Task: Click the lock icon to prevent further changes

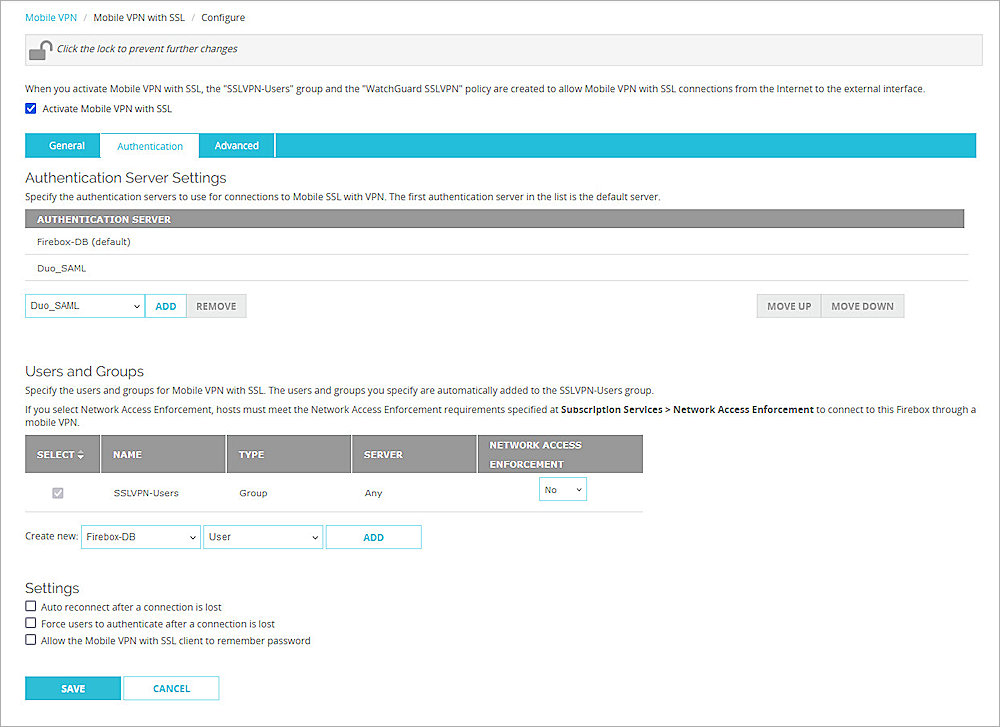Action: pyautogui.click(x=40, y=49)
